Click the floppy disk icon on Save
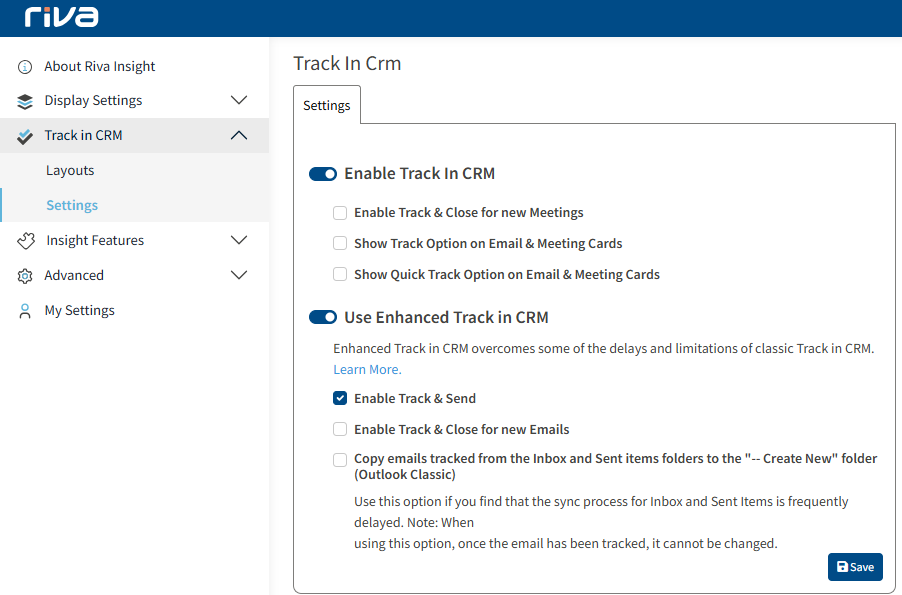 [842, 567]
